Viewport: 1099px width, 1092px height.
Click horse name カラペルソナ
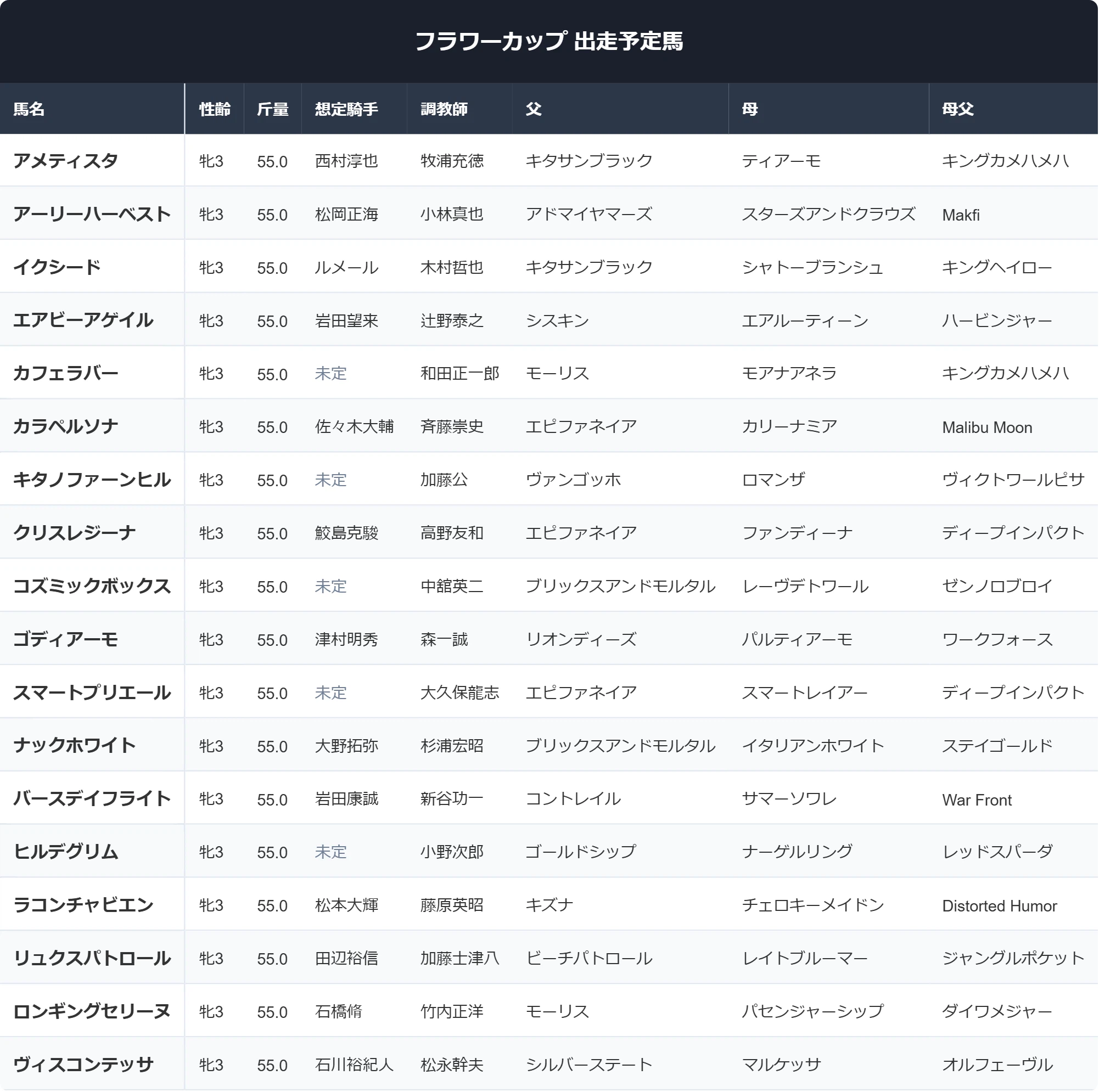(66, 426)
